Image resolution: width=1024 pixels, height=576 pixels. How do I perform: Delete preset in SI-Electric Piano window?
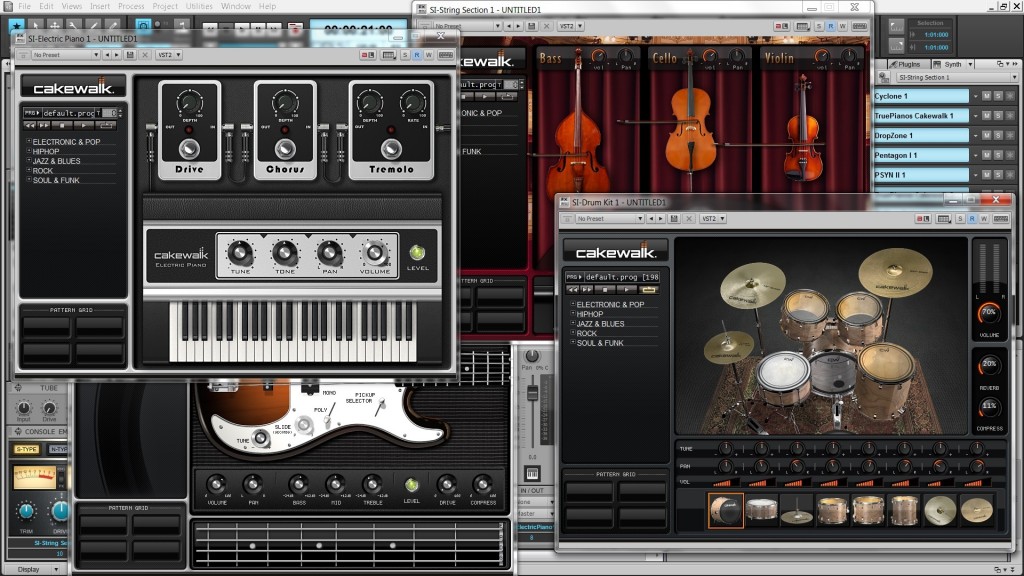(145, 55)
